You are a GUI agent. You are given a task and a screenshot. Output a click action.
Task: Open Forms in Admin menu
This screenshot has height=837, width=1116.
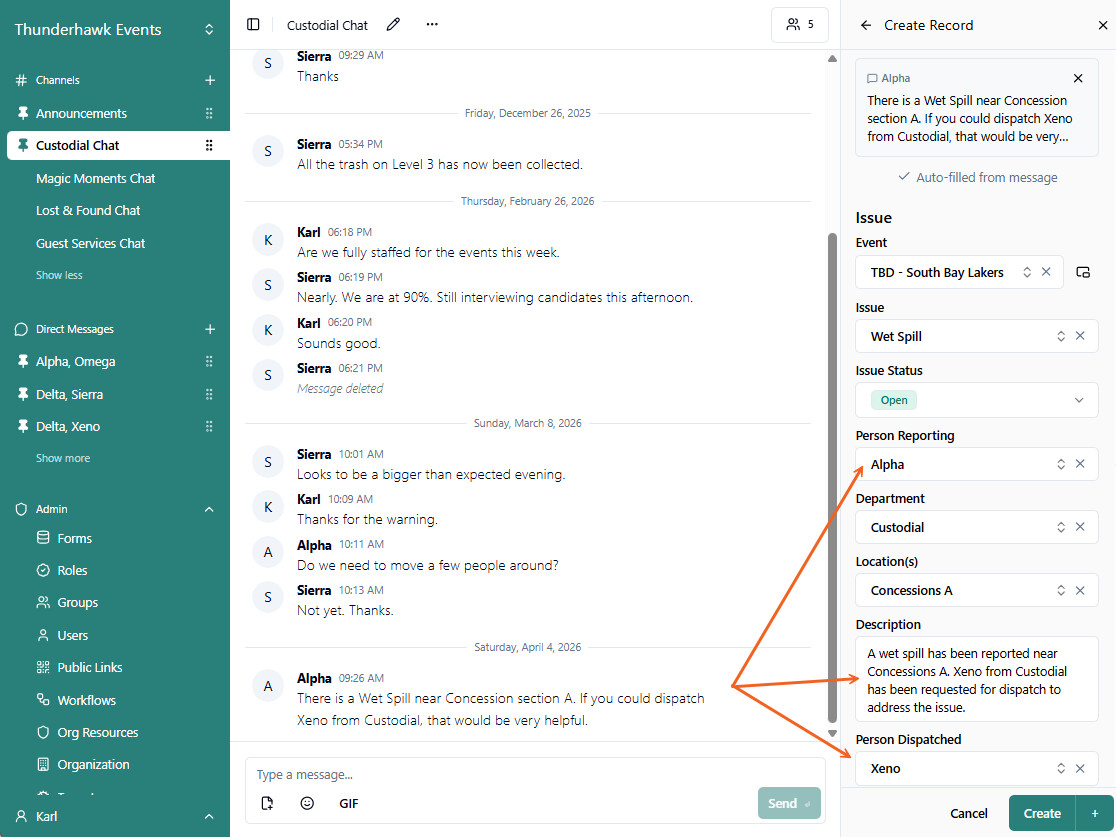(x=74, y=539)
